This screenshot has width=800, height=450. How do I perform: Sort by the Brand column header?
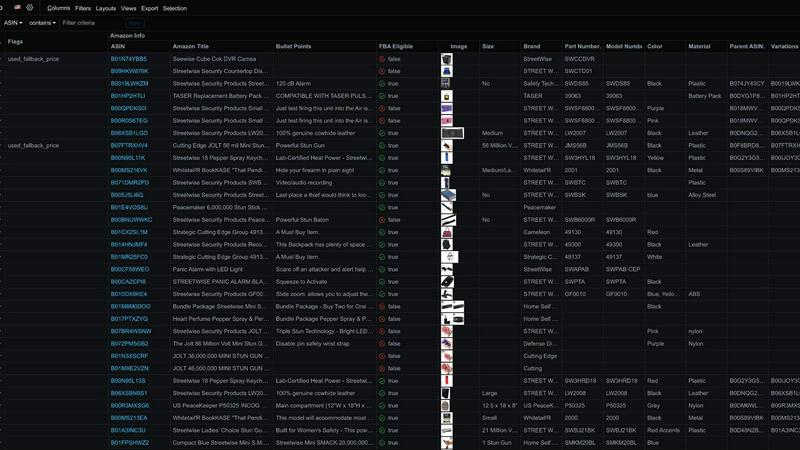point(531,46)
